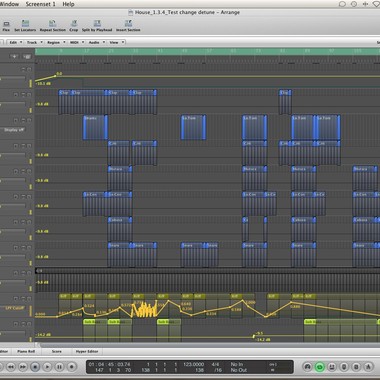380x380 pixels.
Task: Click the bar position 147 1 3 70
Action: 112,370
